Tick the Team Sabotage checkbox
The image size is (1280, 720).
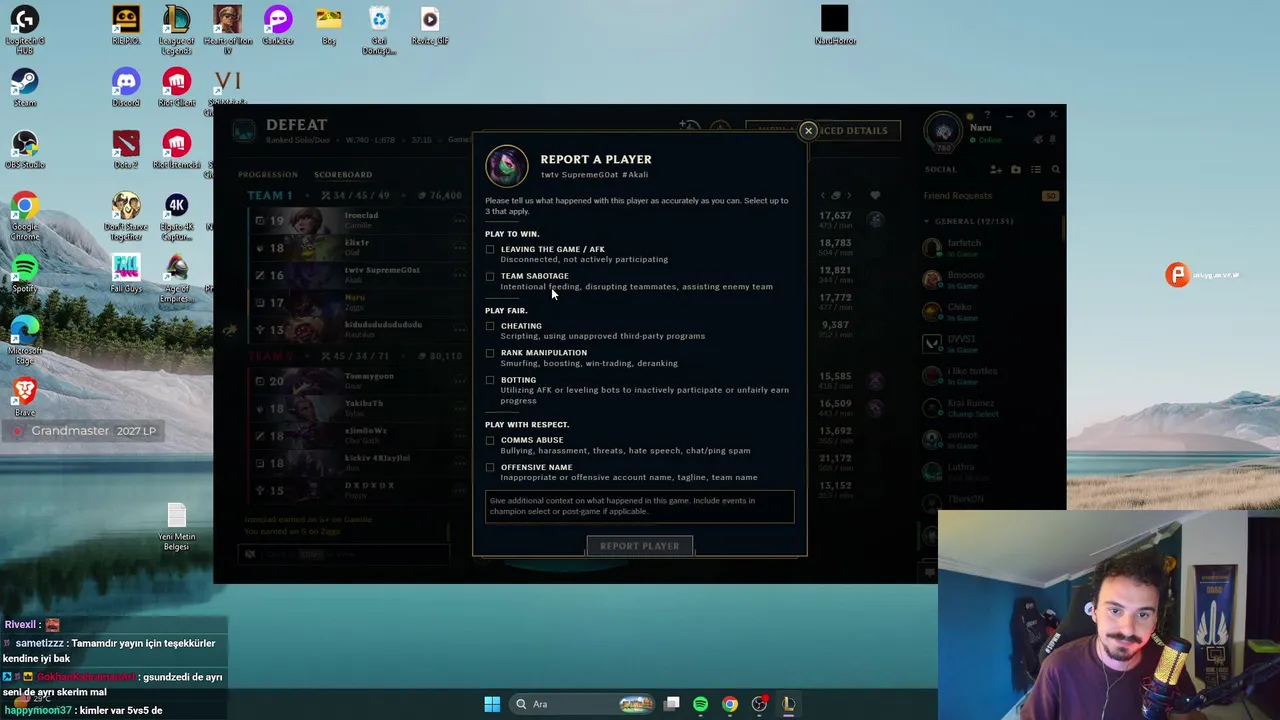tap(490, 276)
